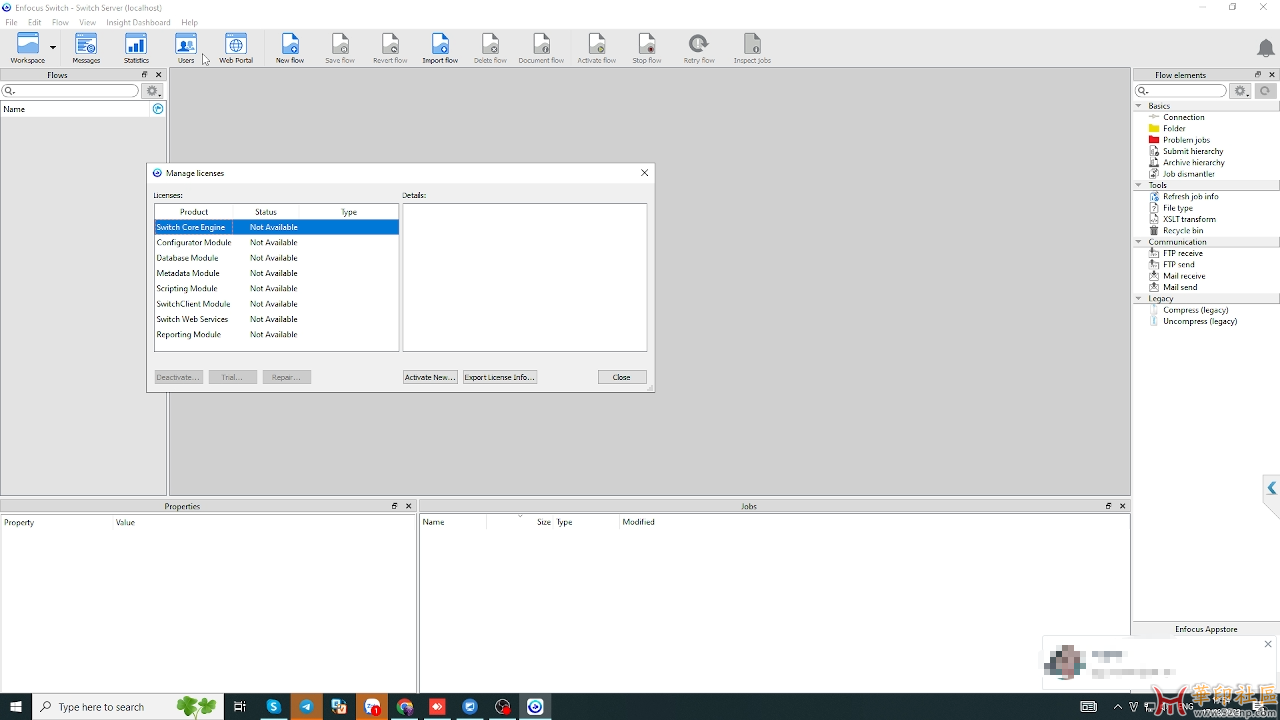The height and width of the screenshot is (720, 1280).
Task: Select Metadata Module license row
Action: click(x=276, y=273)
